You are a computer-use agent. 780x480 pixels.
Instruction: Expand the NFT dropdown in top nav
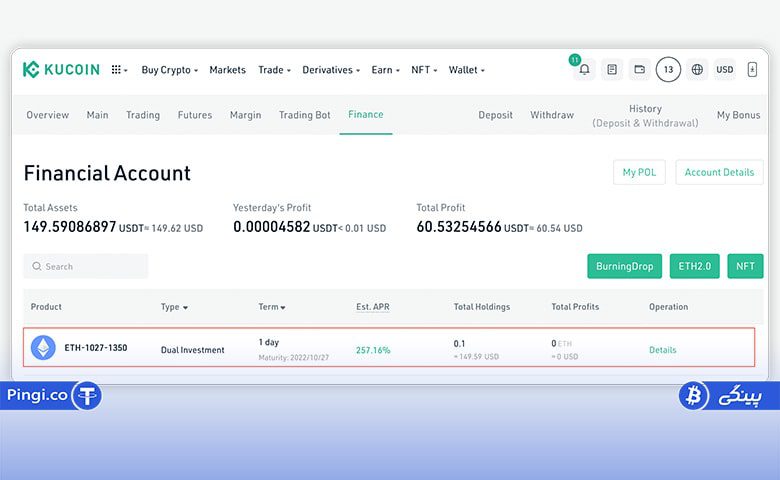click(x=424, y=70)
